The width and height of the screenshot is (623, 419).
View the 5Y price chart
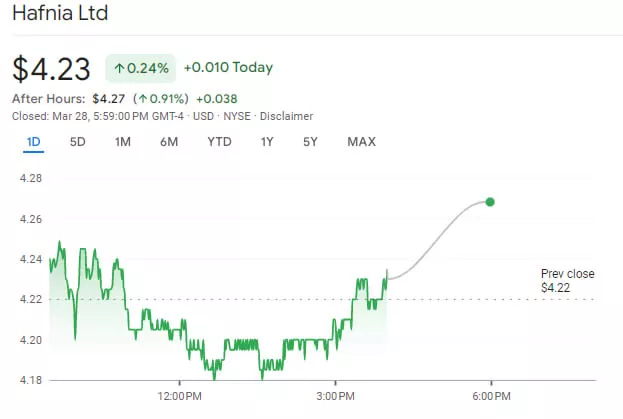(311, 142)
